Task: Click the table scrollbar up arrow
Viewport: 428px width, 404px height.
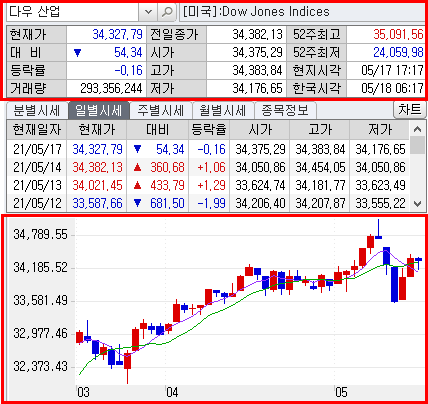Action: [417, 129]
